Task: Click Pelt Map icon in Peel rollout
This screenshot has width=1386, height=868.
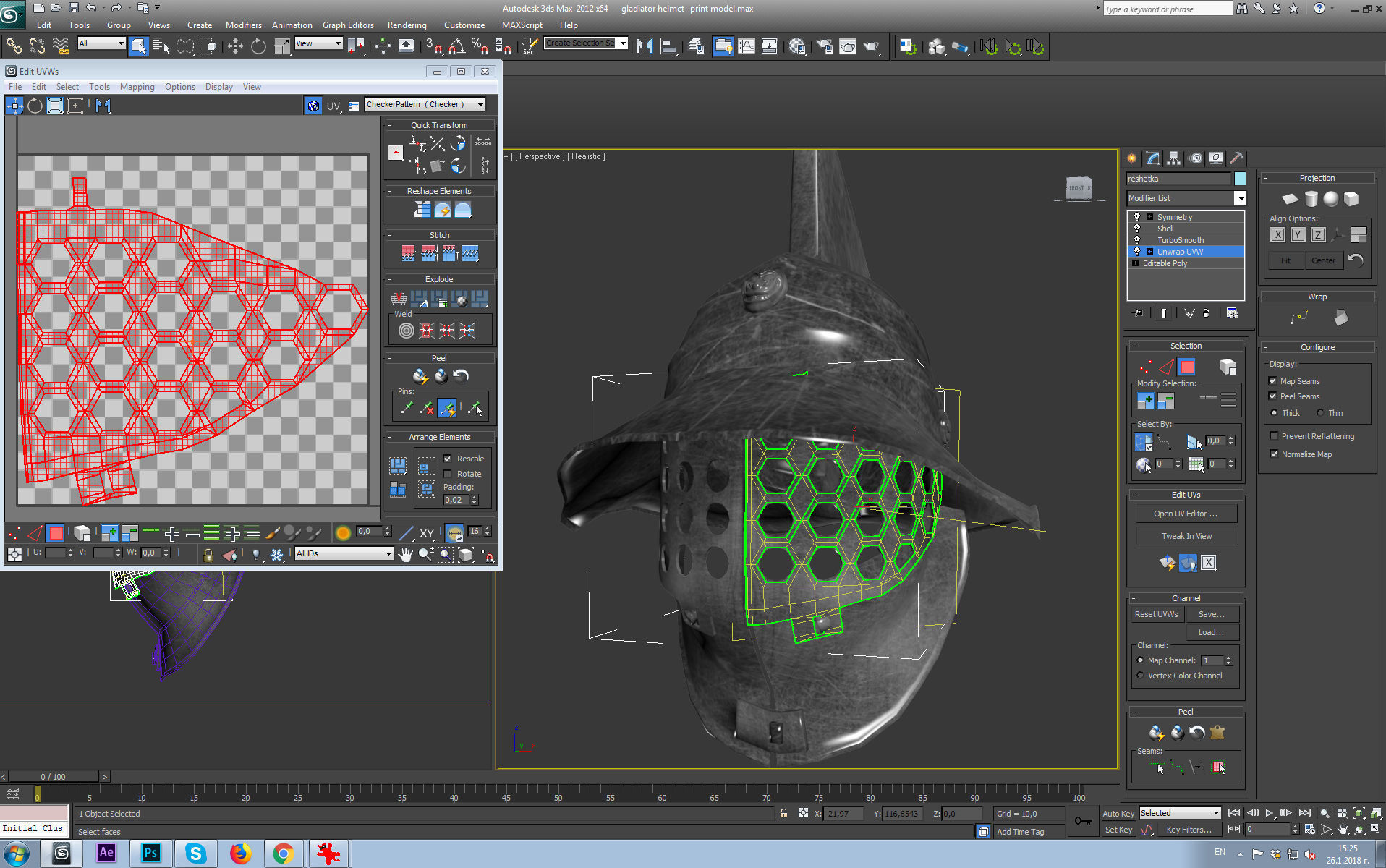Action: (1217, 732)
